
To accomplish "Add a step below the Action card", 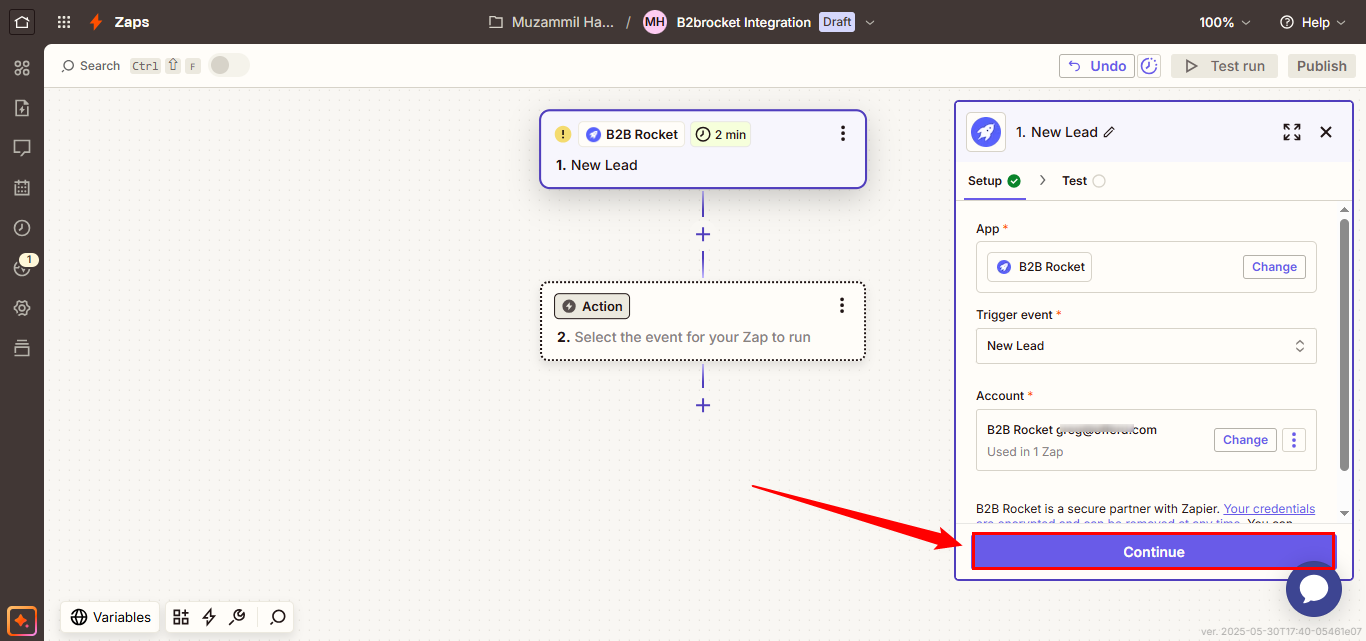I will point(703,405).
